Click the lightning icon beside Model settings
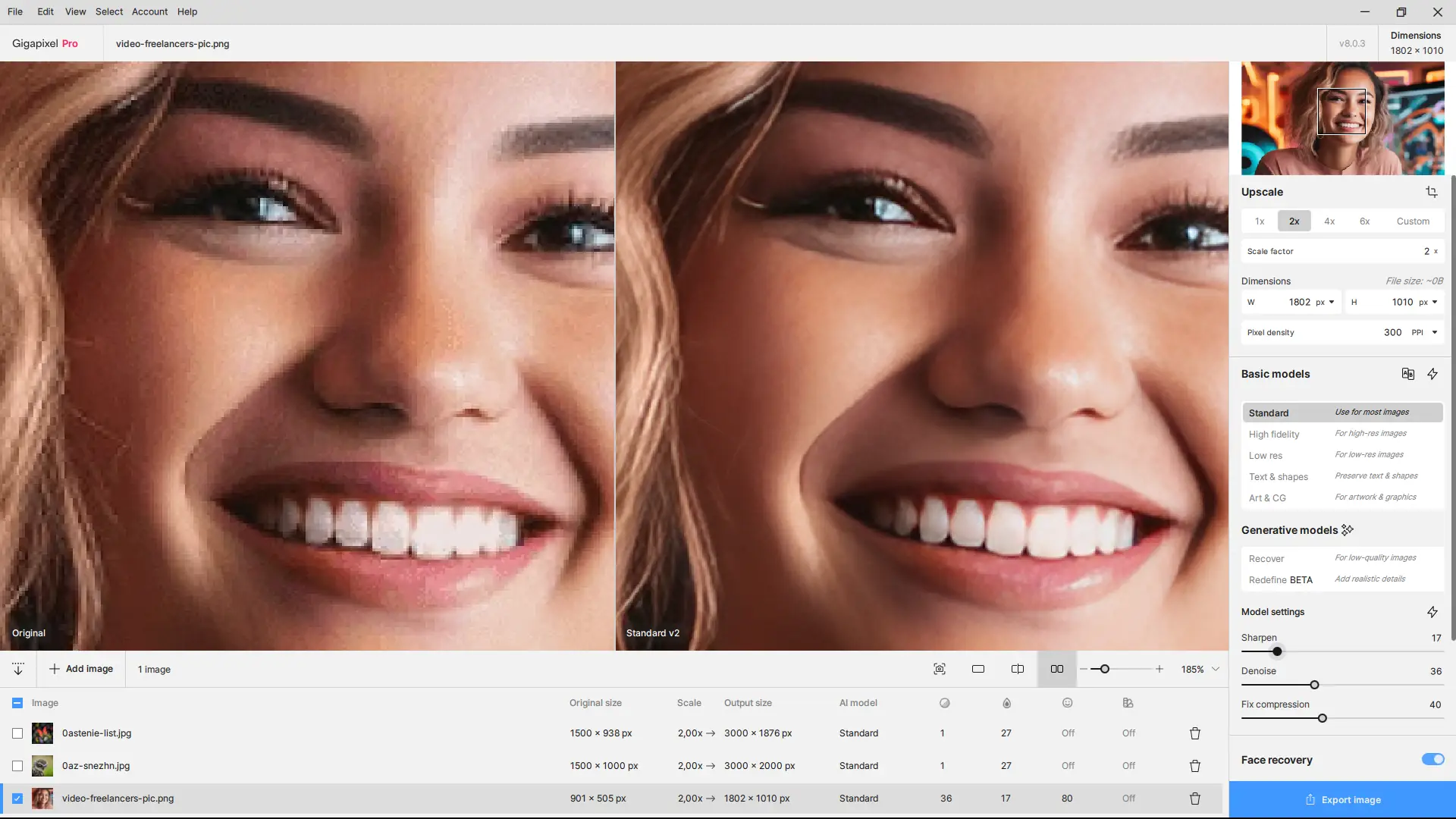 tap(1432, 612)
